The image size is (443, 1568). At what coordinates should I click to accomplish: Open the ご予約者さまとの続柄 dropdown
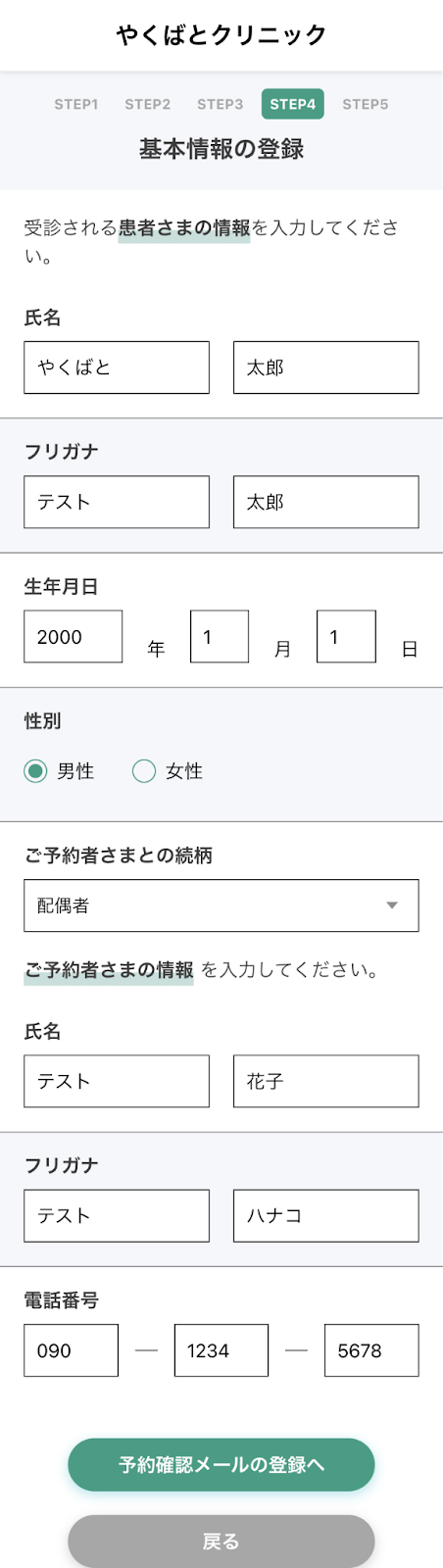click(x=221, y=906)
